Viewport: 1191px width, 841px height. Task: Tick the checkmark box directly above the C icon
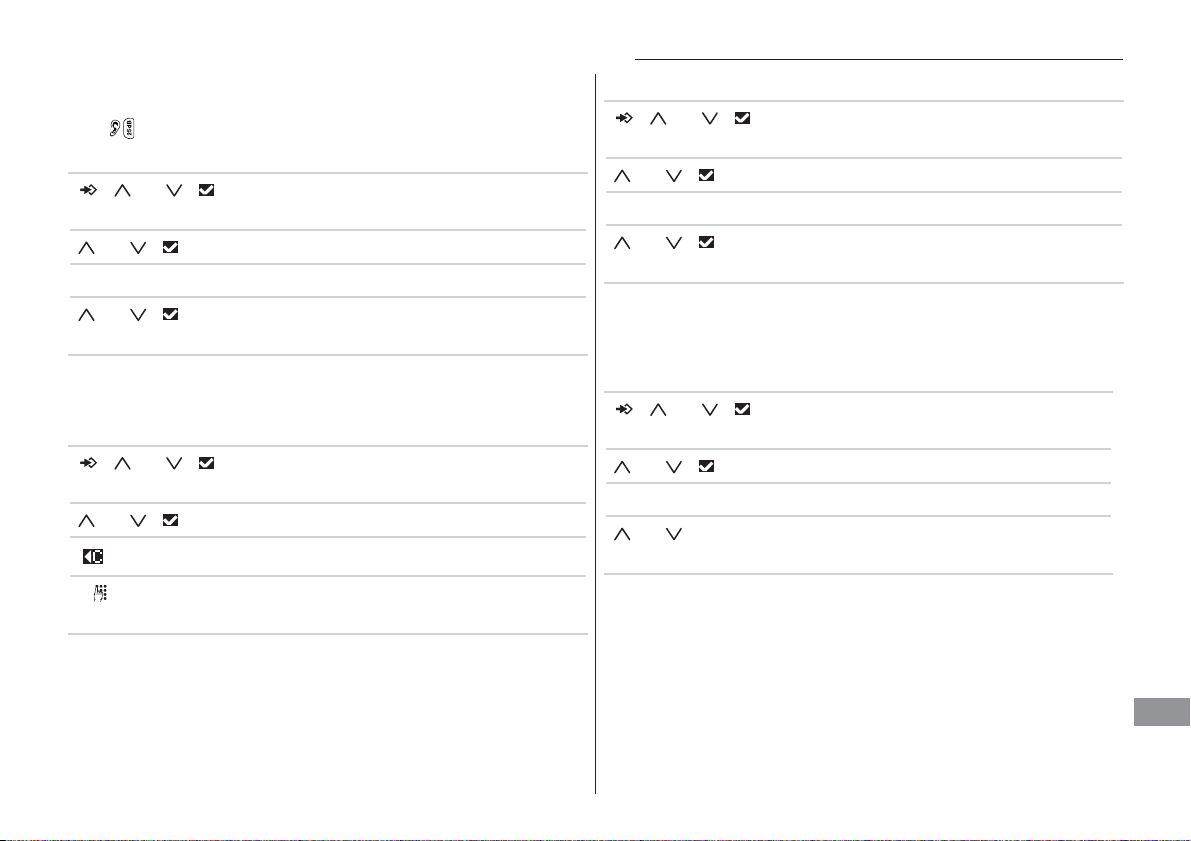170,520
